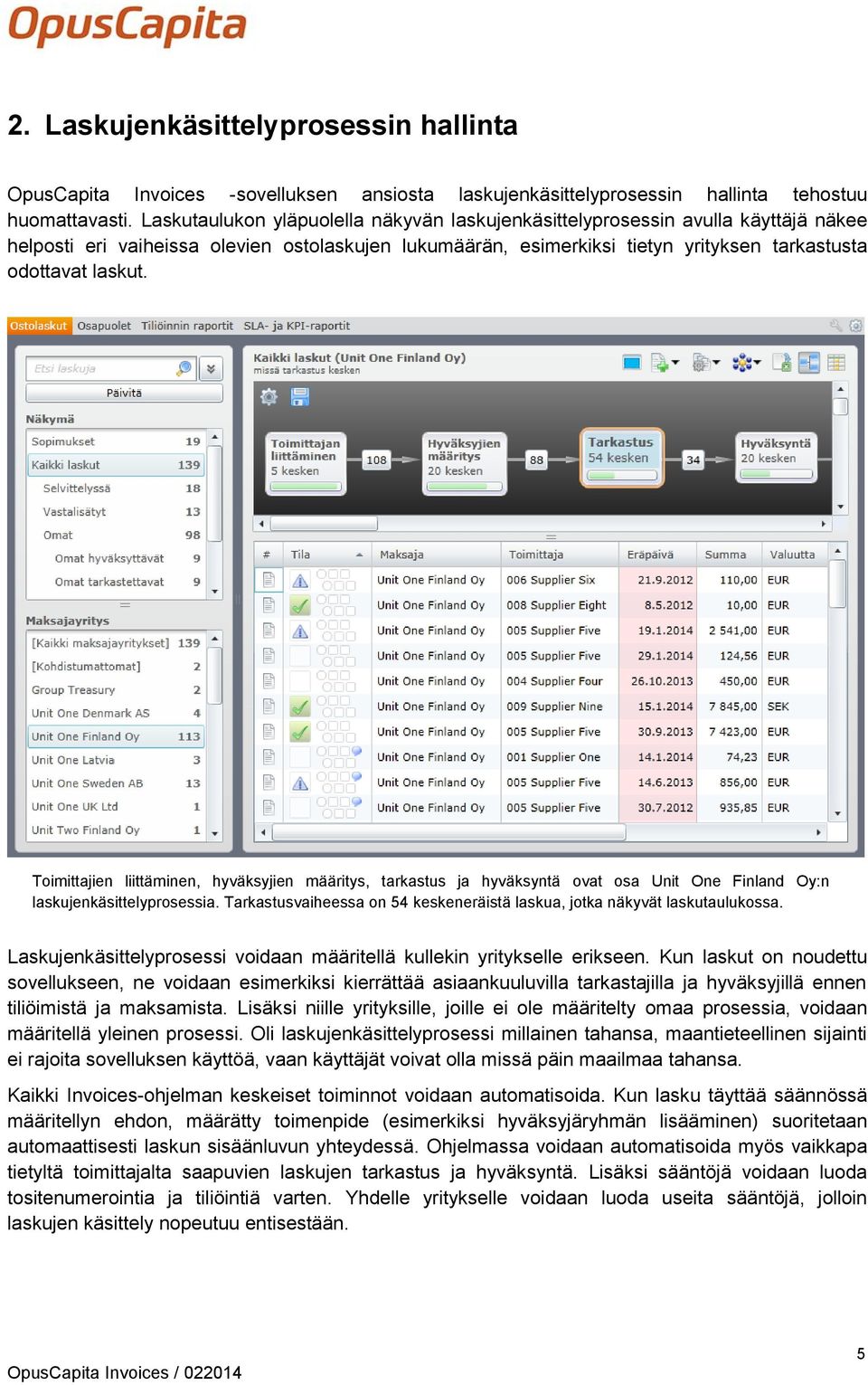Select the Tarkastus process step

621,457
